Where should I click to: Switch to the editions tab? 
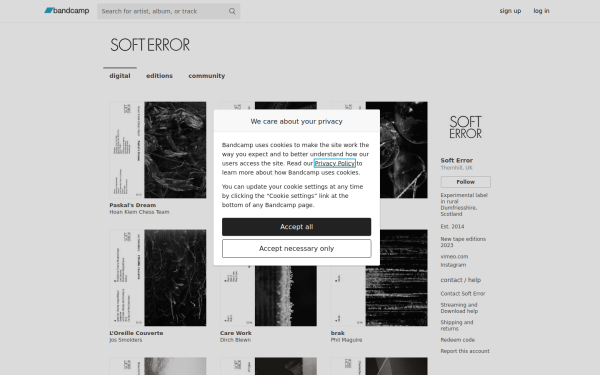(x=159, y=76)
